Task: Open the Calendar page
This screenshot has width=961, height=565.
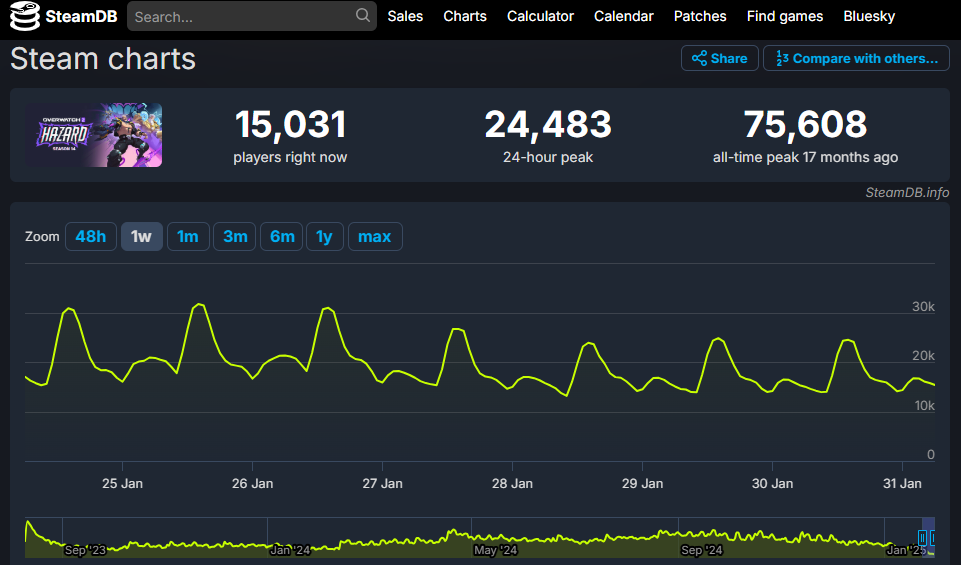Action: click(x=624, y=16)
